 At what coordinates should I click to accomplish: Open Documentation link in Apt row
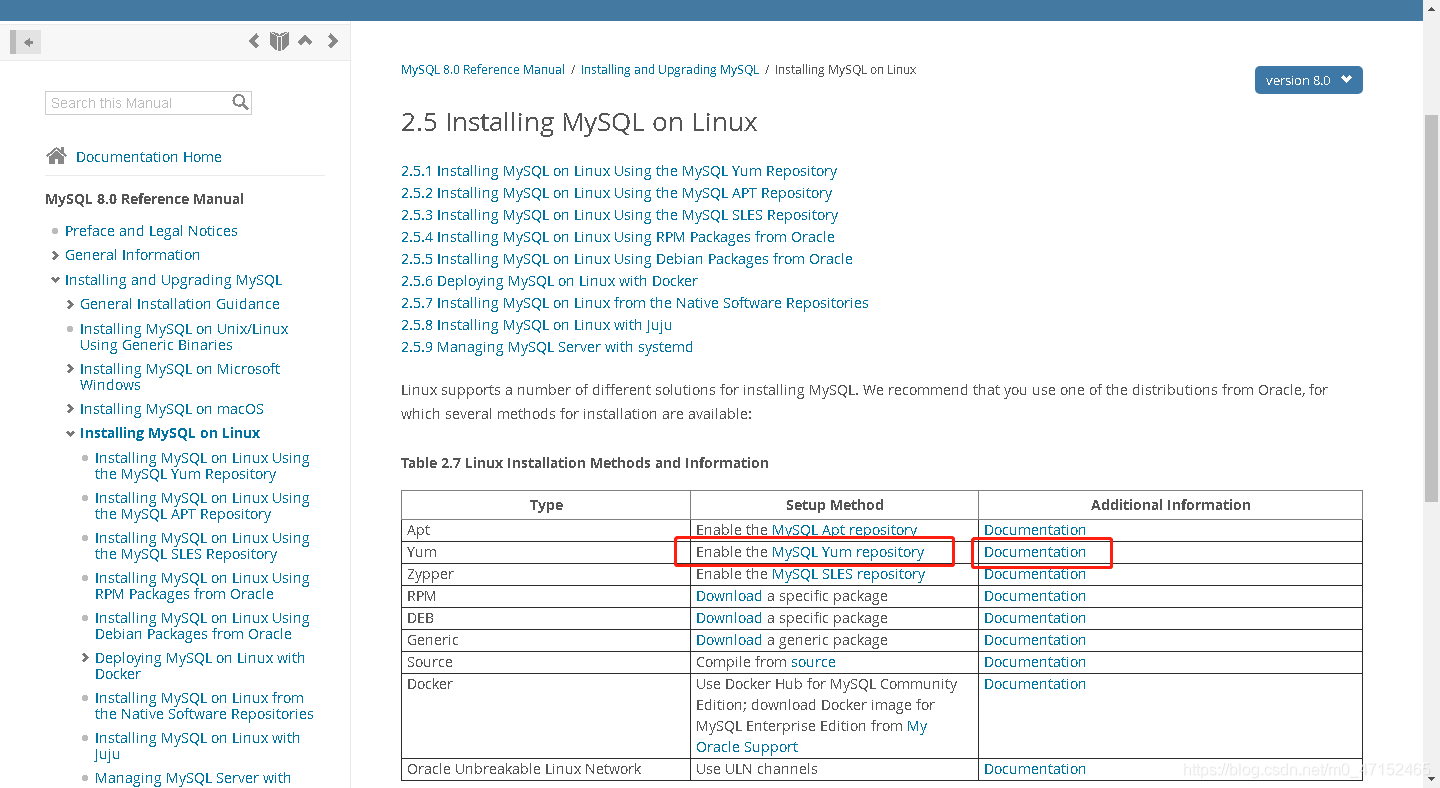(x=1035, y=530)
